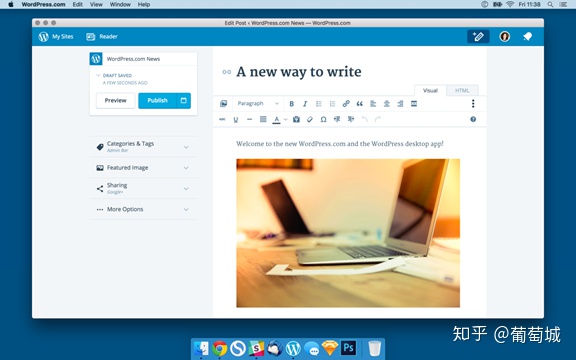Click the write new post pencil icon
The image size is (576, 360).
478,36
